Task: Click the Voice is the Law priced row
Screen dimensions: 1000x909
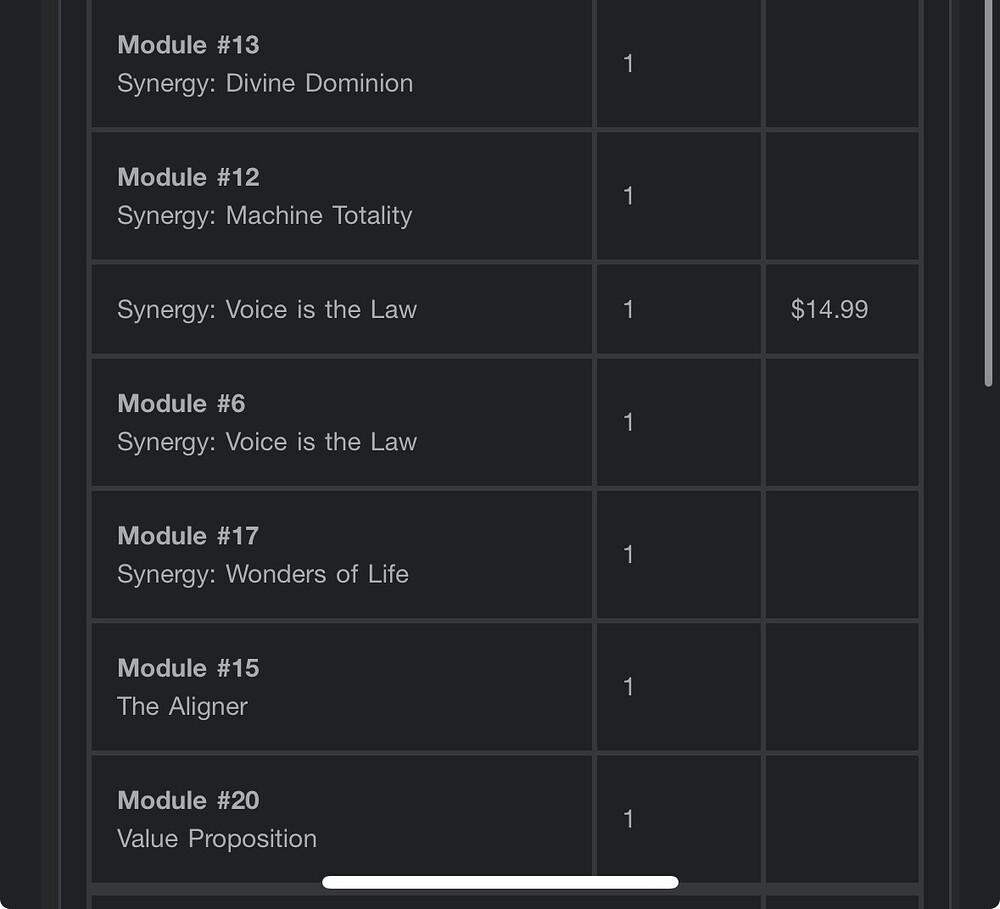Action: click(x=505, y=309)
